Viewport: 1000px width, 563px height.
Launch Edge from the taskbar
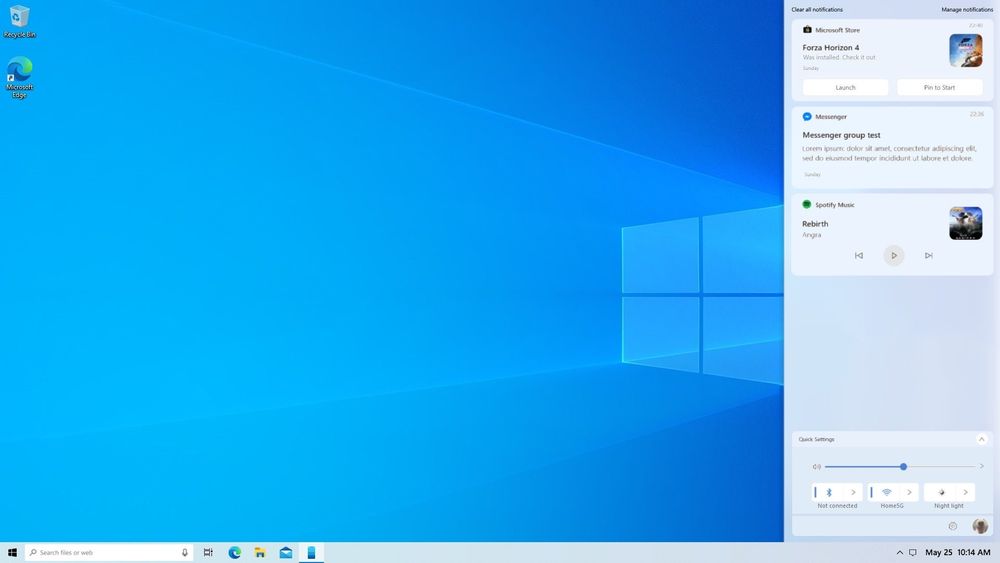coord(235,552)
